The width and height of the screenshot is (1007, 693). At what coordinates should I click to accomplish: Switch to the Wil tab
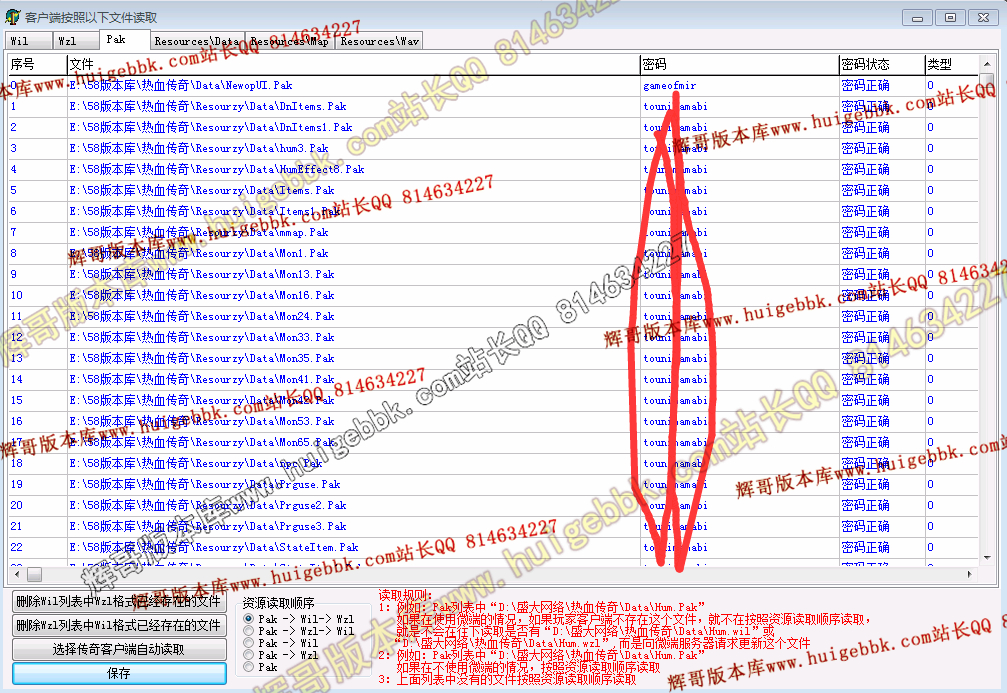click(19, 41)
